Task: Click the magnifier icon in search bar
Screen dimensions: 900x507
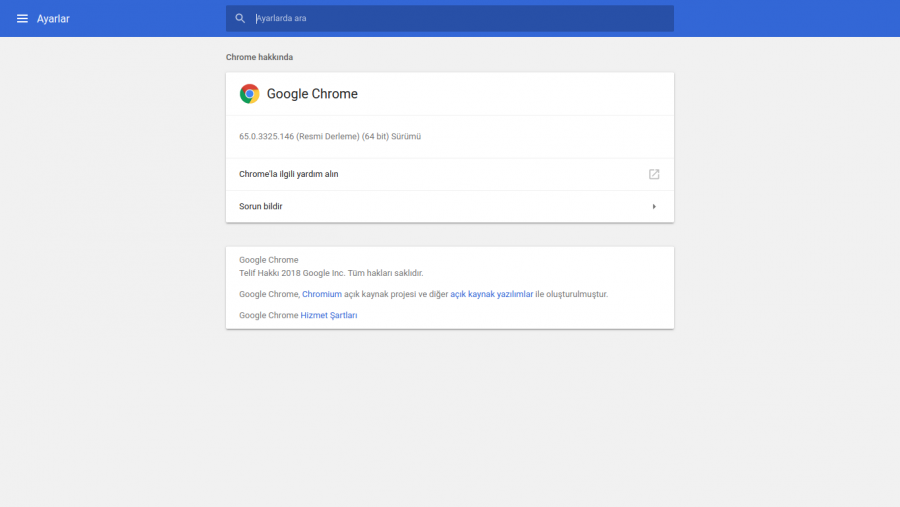Action: (240, 18)
